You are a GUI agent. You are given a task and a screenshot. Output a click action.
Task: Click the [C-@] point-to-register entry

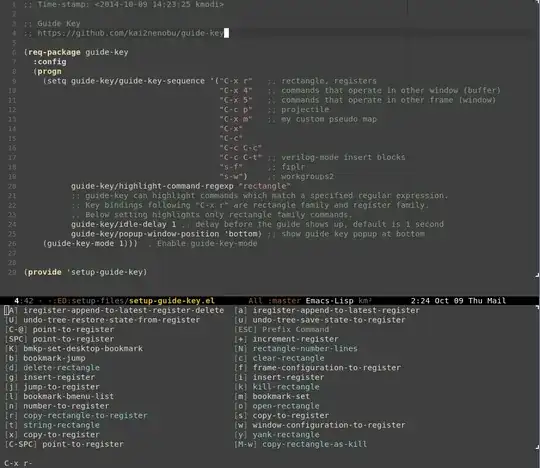click(x=59, y=330)
